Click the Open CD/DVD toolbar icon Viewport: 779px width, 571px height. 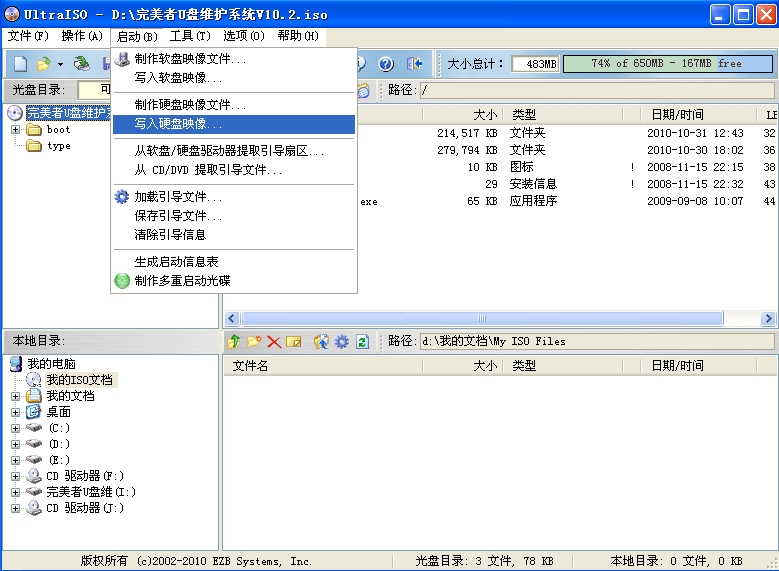(x=81, y=64)
